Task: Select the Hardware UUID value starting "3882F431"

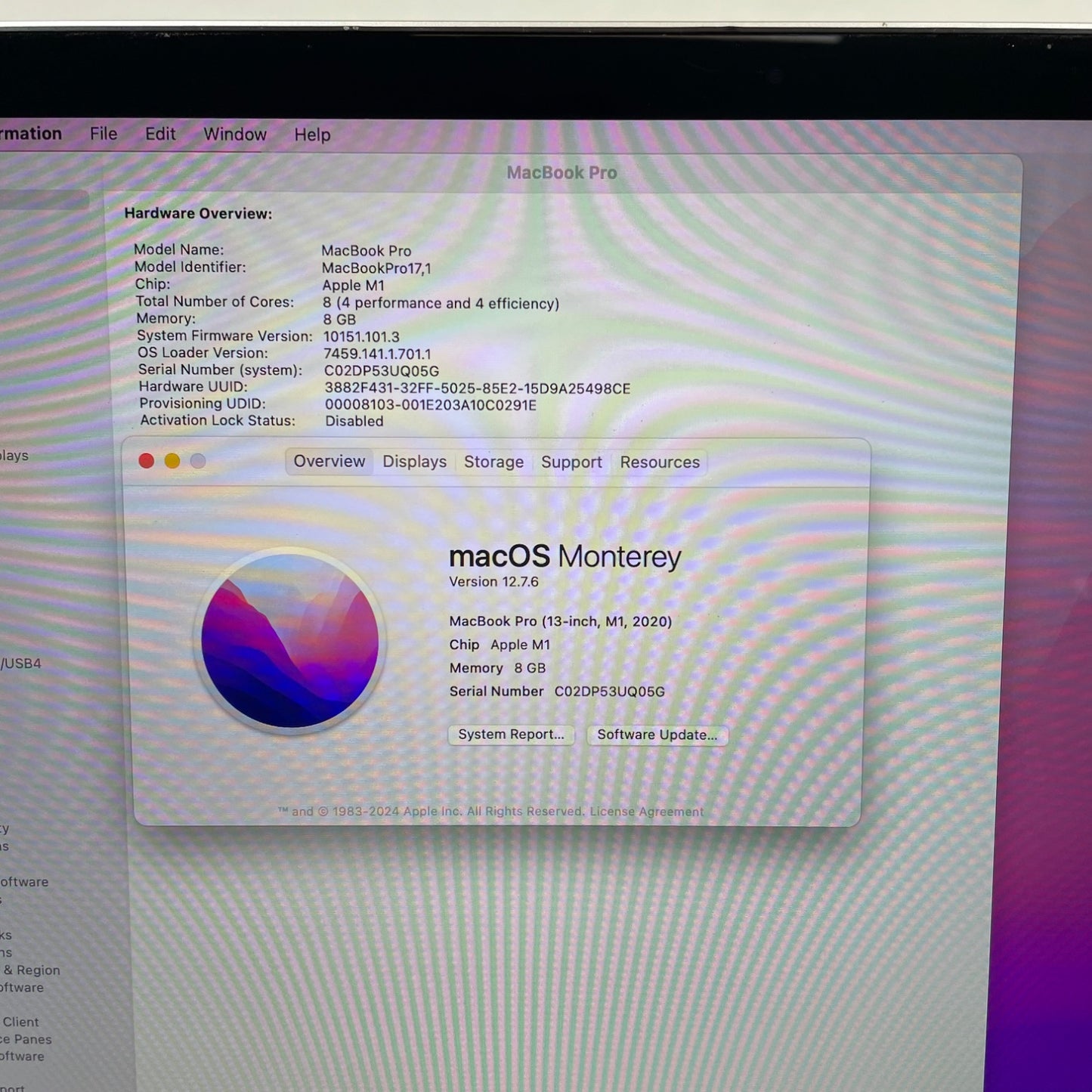Action: click(x=478, y=388)
